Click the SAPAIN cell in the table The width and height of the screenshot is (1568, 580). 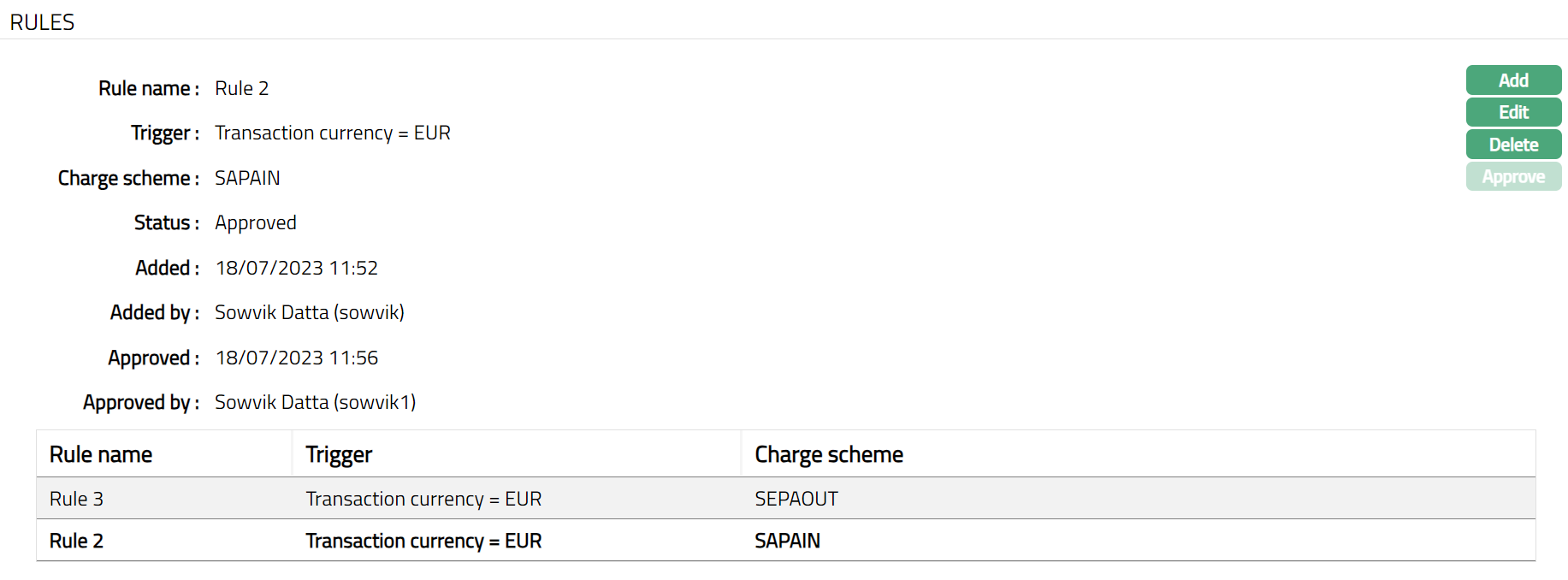tap(787, 541)
